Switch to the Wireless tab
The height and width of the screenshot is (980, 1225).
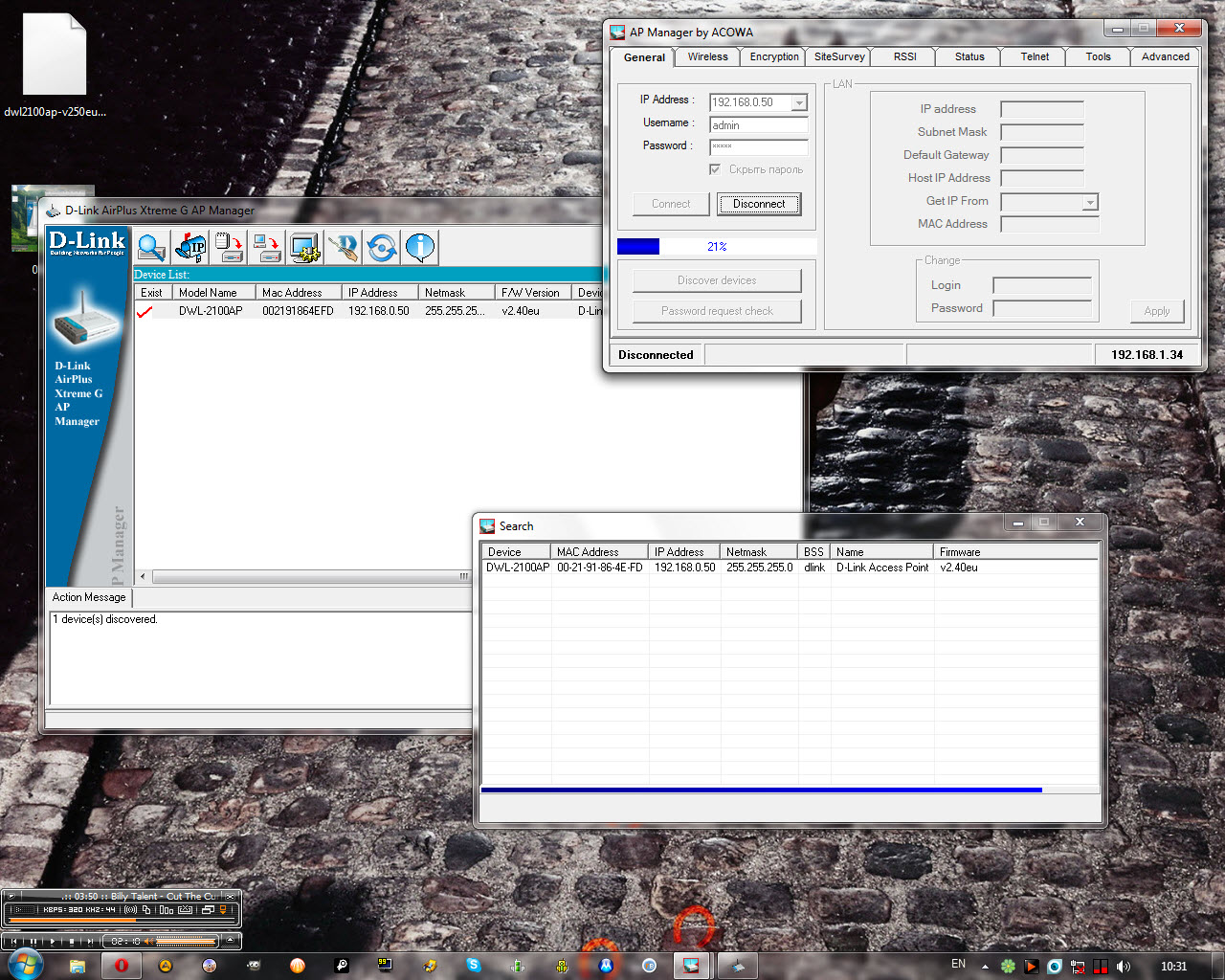pyautogui.click(x=707, y=56)
